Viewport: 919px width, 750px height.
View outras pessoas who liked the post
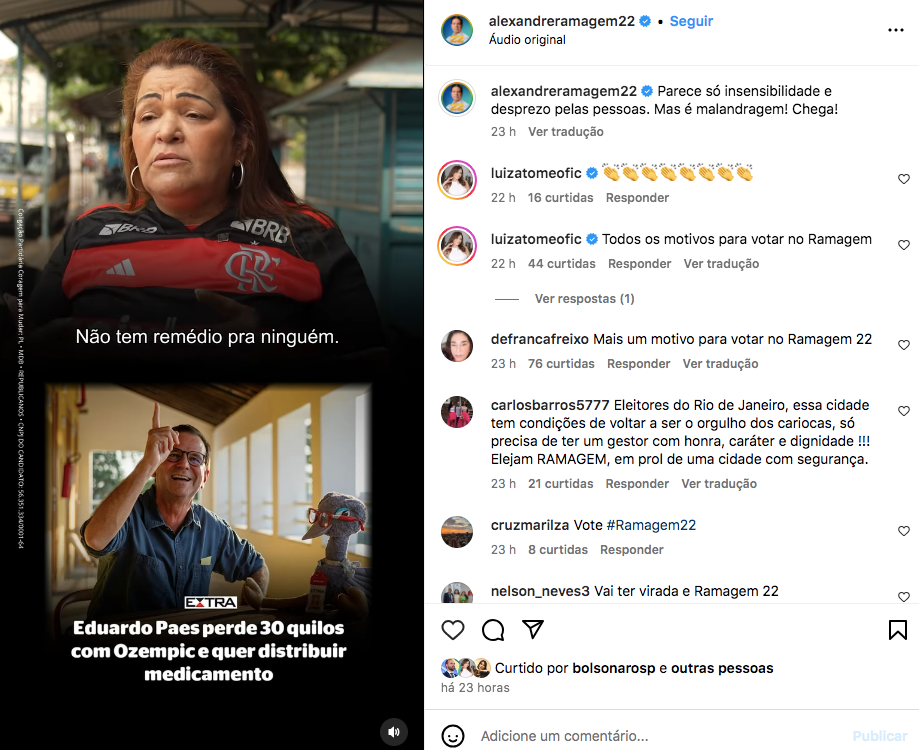point(722,668)
